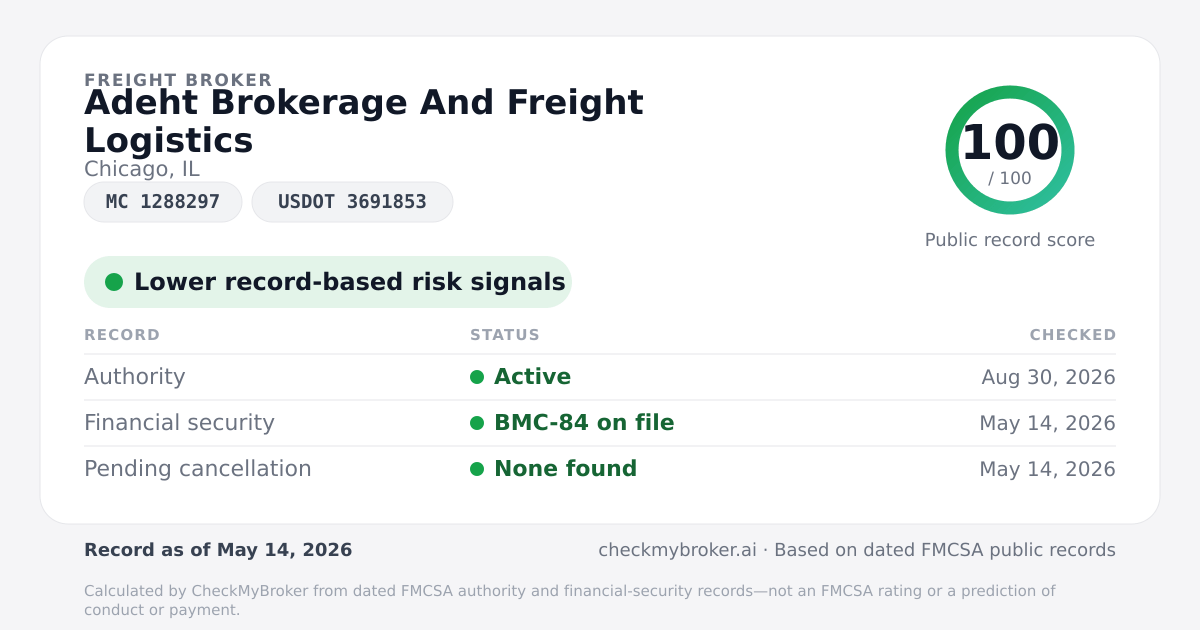Click the green dot in the risk signals pill
The image size is (1200, 630).
tap(114, 282)
